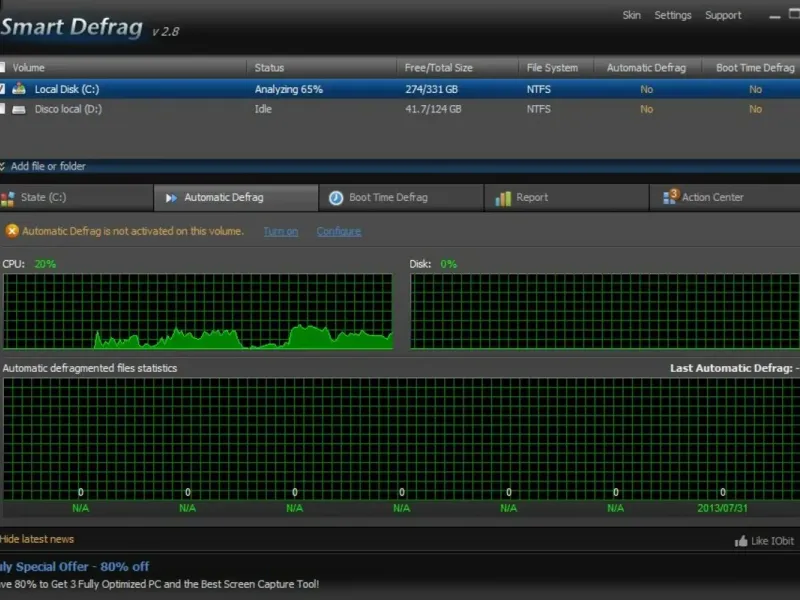Toggle Automatic Defrag 'No' for Local Disk (C:)
Image resolution: width=800 pixels, height=600 pixels.
(646, 89)
